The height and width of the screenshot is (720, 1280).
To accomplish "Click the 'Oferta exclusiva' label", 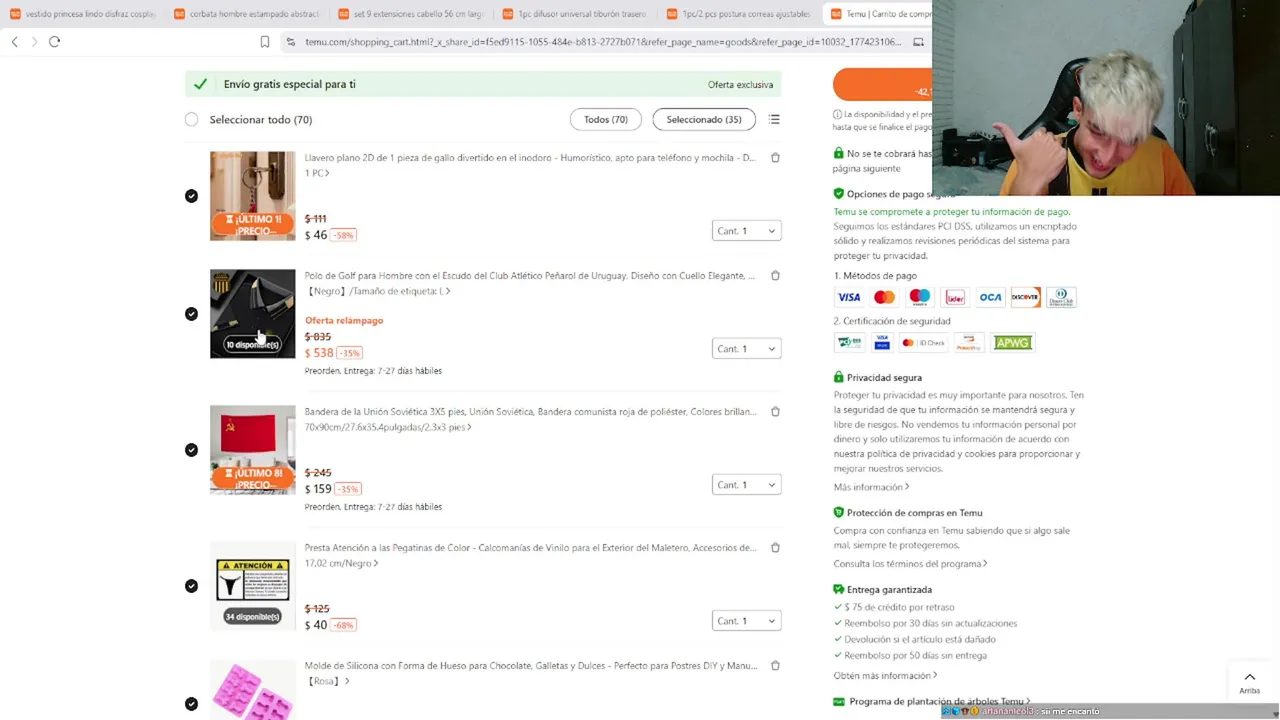I will (x=740, y=85).
